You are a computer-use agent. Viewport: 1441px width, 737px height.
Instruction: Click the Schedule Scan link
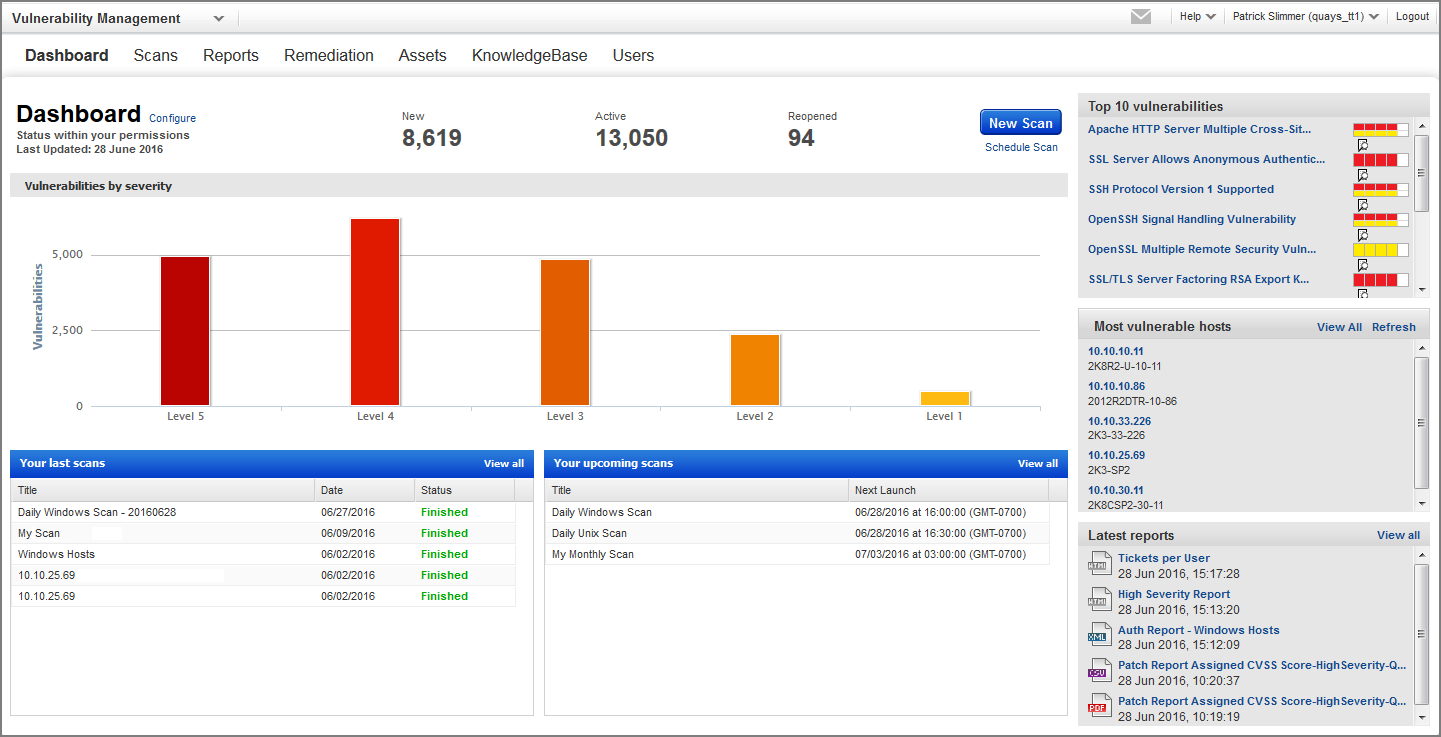[x=1021, y=147]
